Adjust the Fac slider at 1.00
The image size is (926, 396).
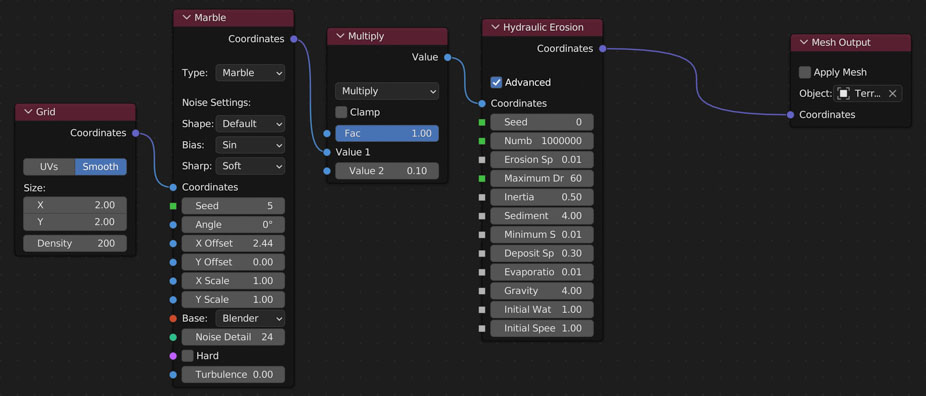coord(387,133)
